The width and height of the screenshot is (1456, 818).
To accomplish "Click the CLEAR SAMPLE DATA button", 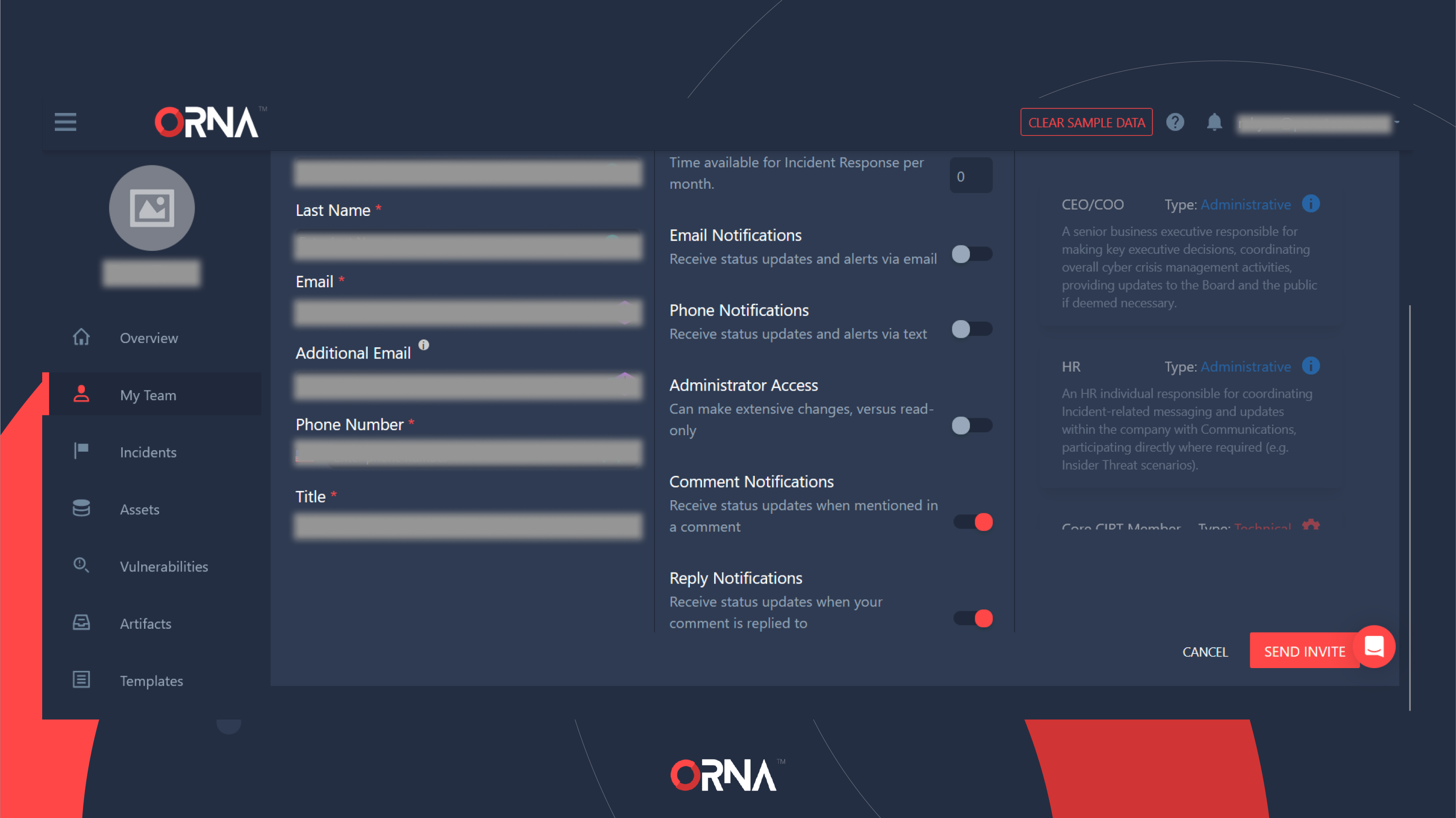I will tap(1087, 122).
